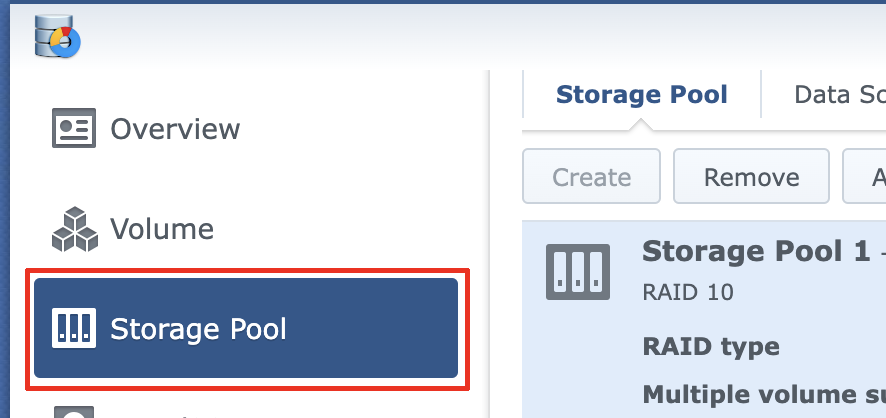Click the Storage Pool sidebar icon
The image size is (886, 418).
click(x=73, y=328)
